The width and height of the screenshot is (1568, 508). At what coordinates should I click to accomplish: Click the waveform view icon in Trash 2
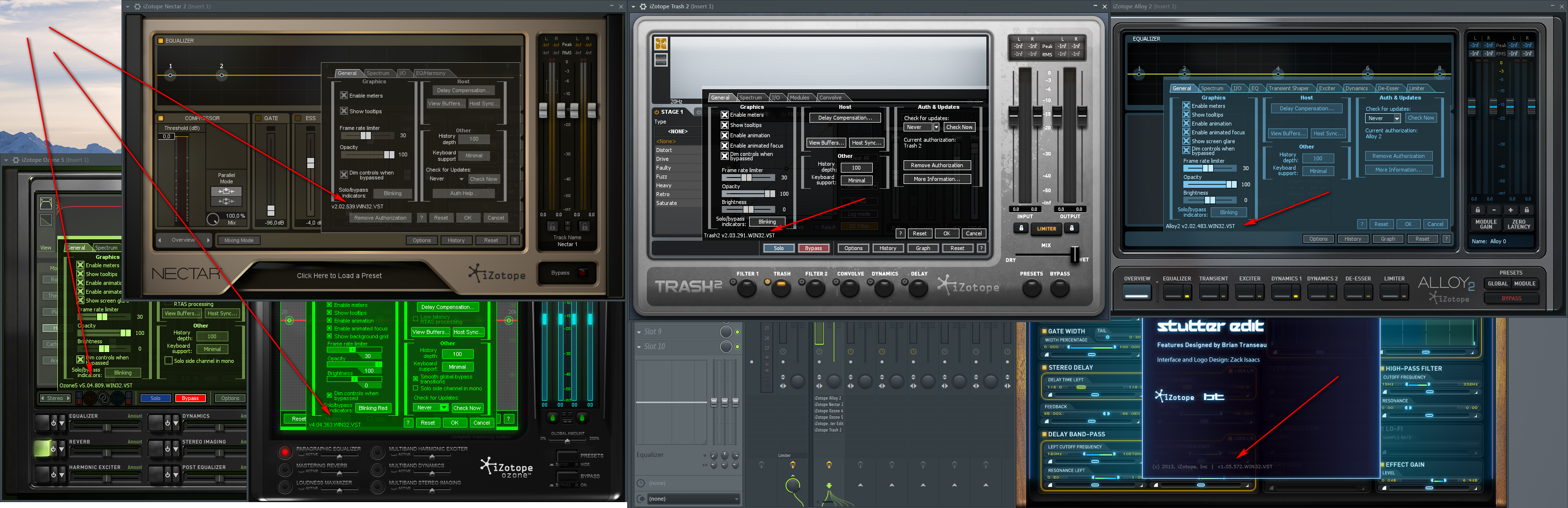coord(661,60)
